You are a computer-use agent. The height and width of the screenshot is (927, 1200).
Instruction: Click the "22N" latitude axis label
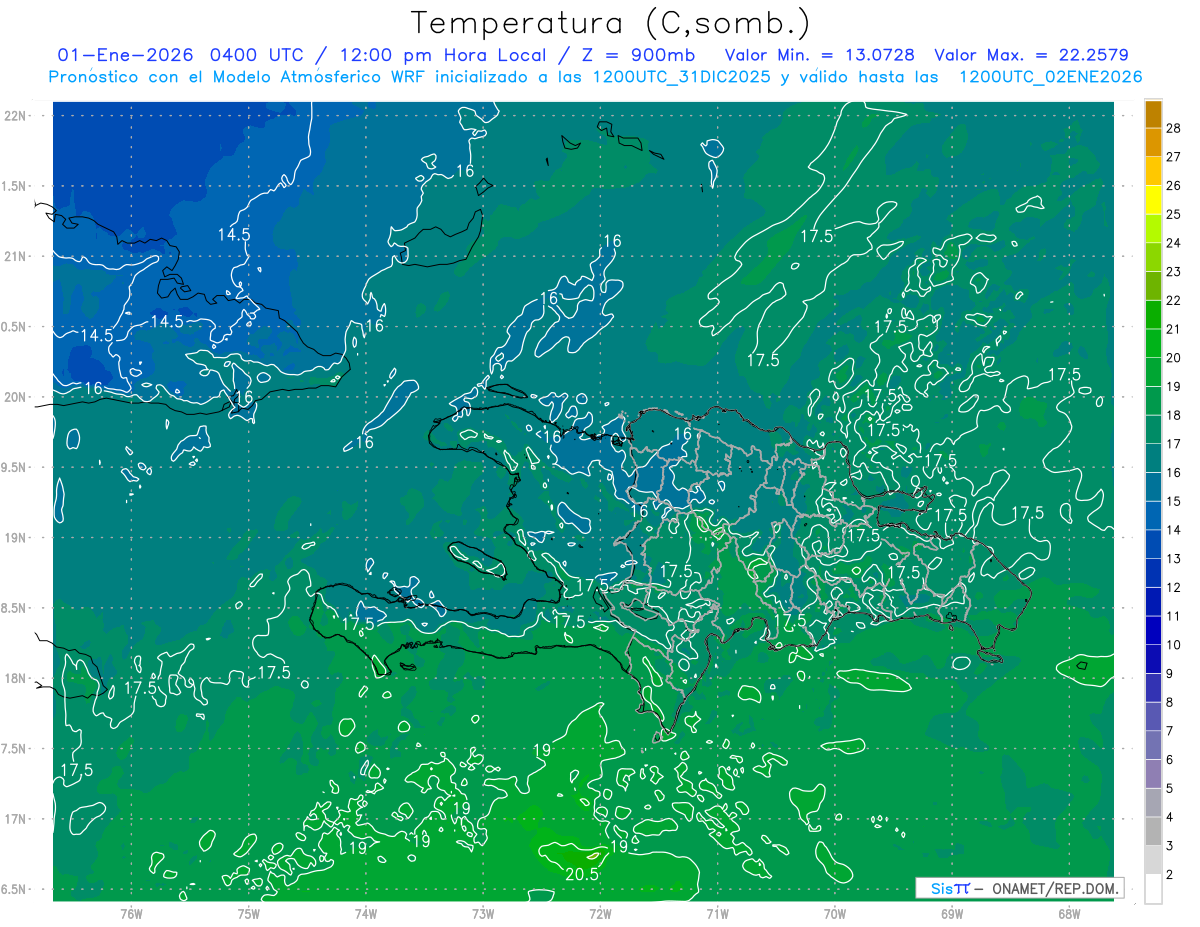(15, 115)
